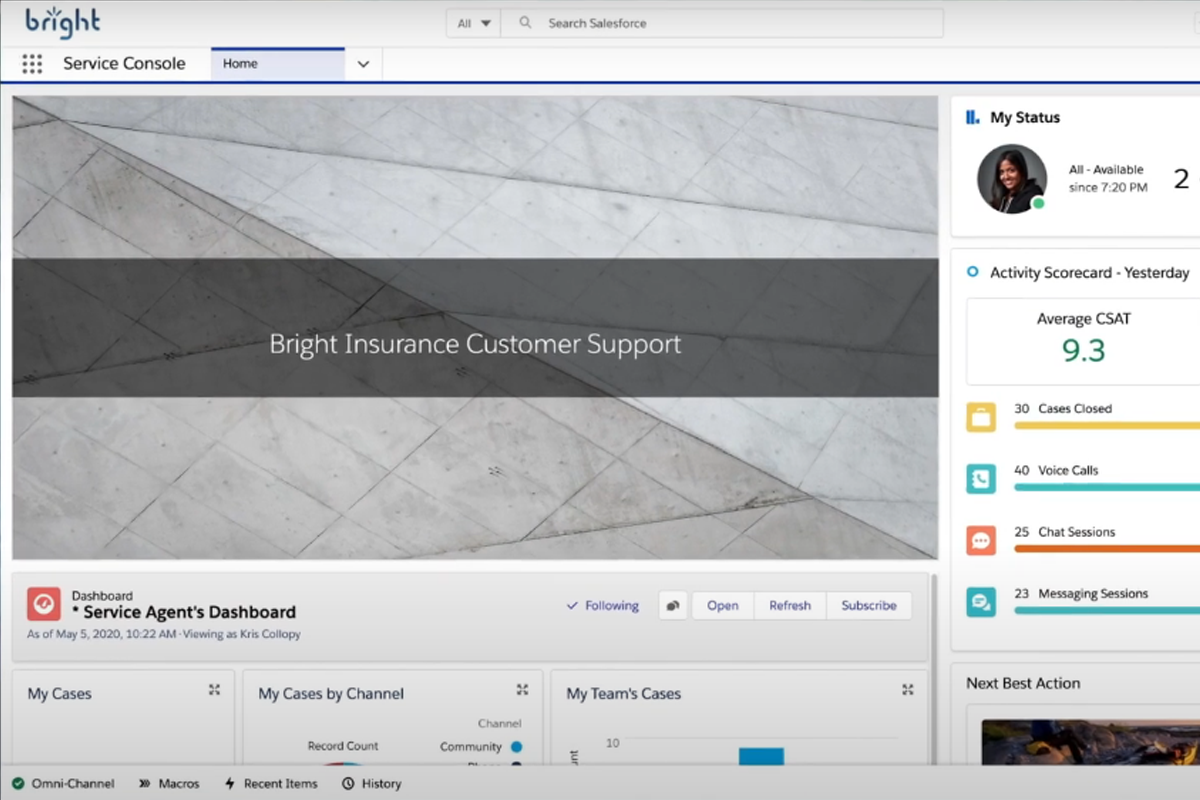This screenshot has width=1200, height=800.
Task: Click the Bright logo
Action: click(62, 21)
